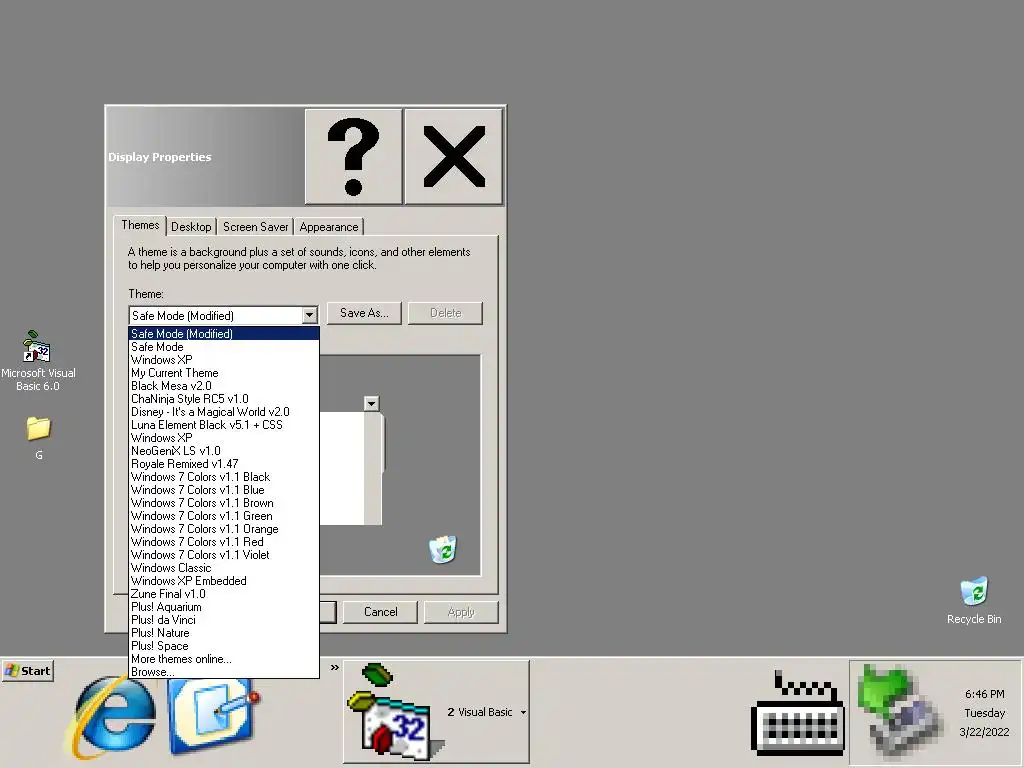1024x768 pixels.
Task: Click the Apply button
Action: [x=461, y=612]
